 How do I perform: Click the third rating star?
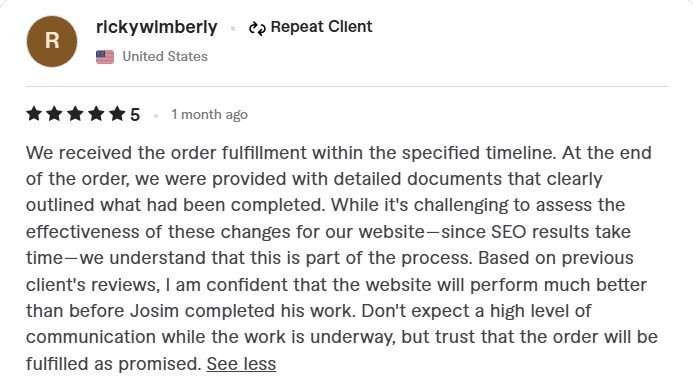click(x=76, y=114)
